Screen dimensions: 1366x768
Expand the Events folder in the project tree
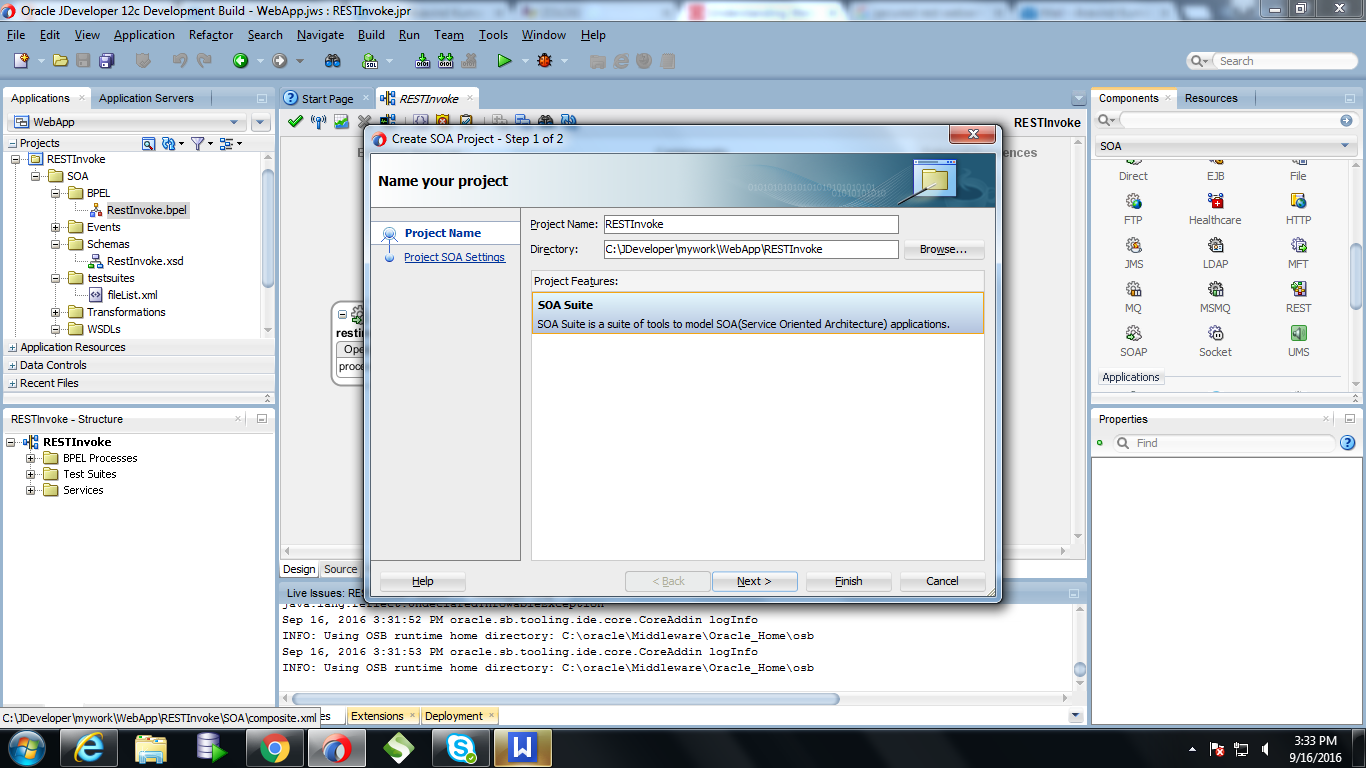click(56, 227)
